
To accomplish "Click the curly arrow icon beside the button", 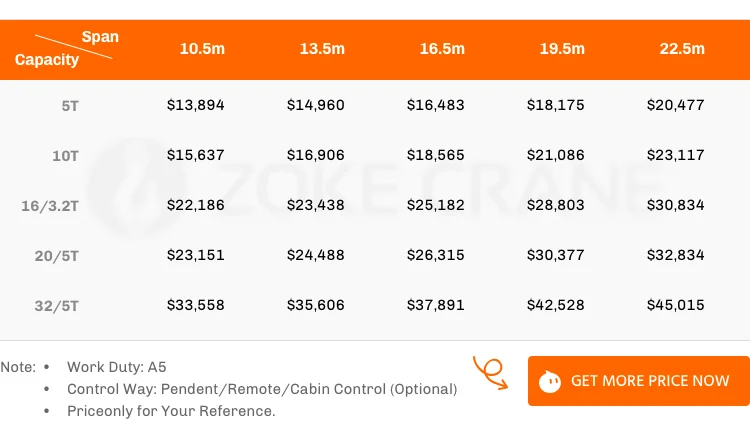I will (490, 373).
